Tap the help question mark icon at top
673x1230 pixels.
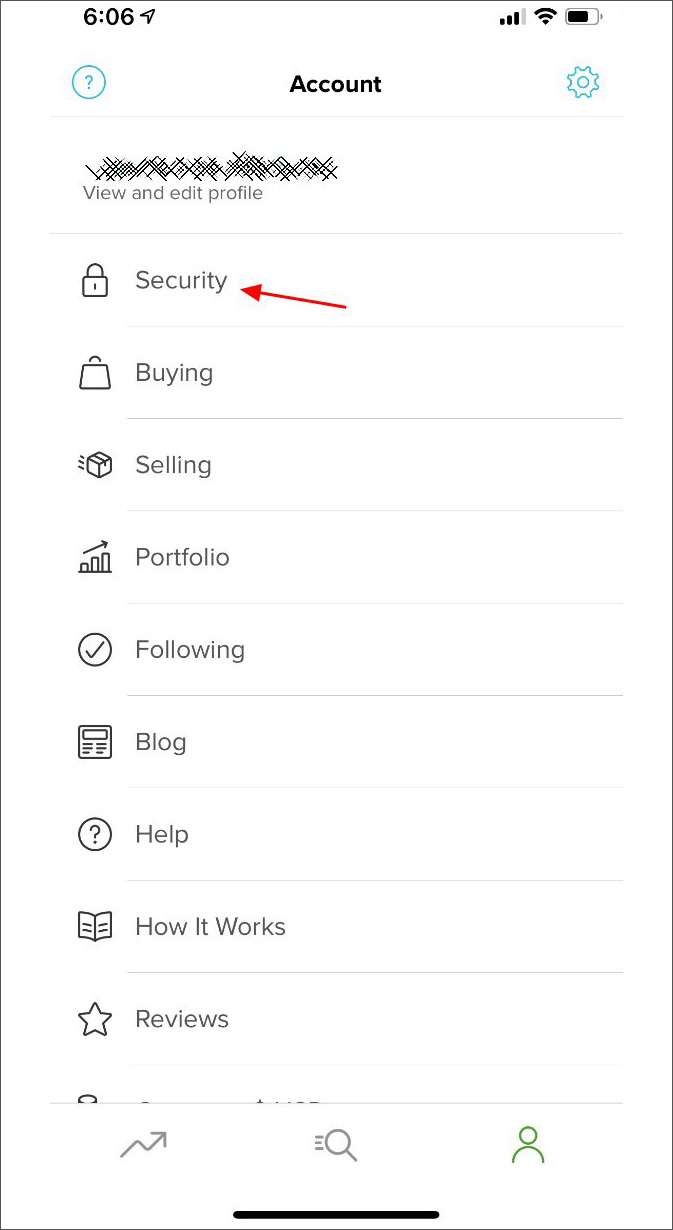89,82
